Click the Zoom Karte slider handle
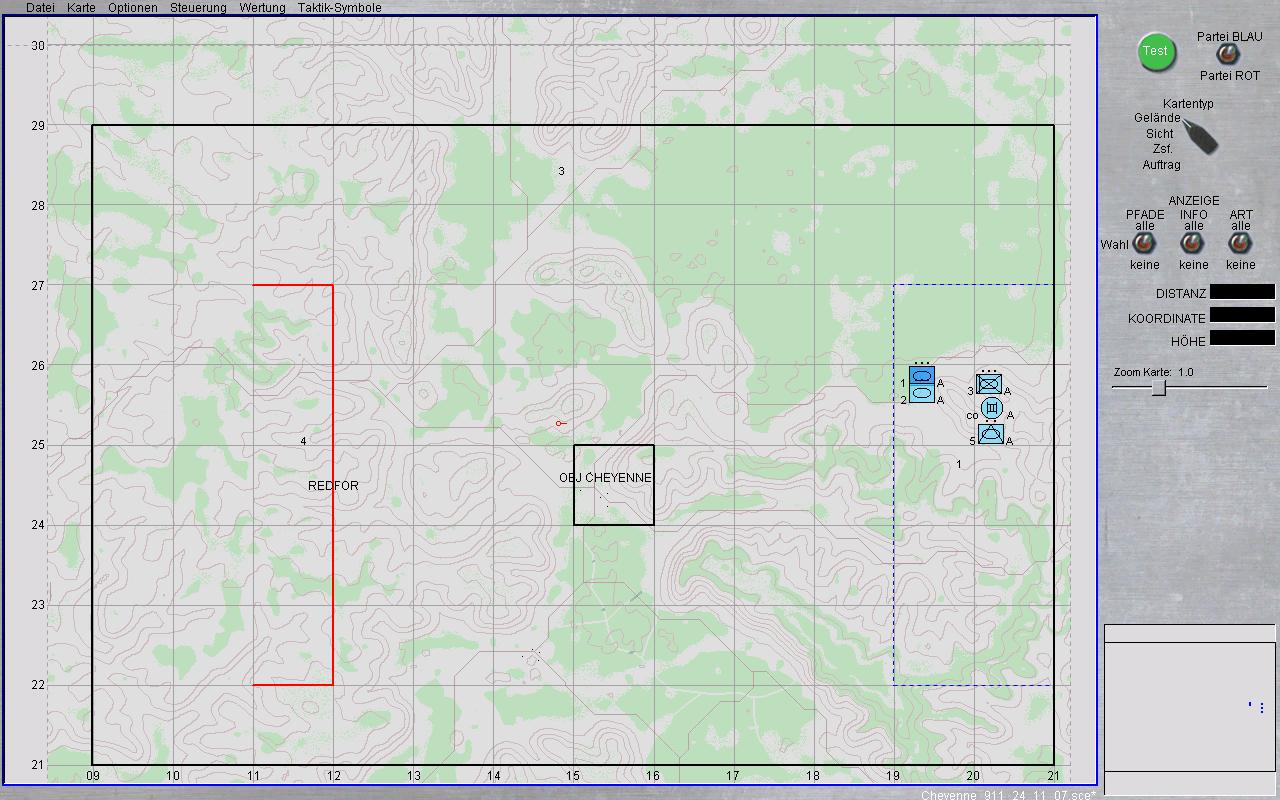The height and width of the screenshot is (800, 1280). (1158, 388)
